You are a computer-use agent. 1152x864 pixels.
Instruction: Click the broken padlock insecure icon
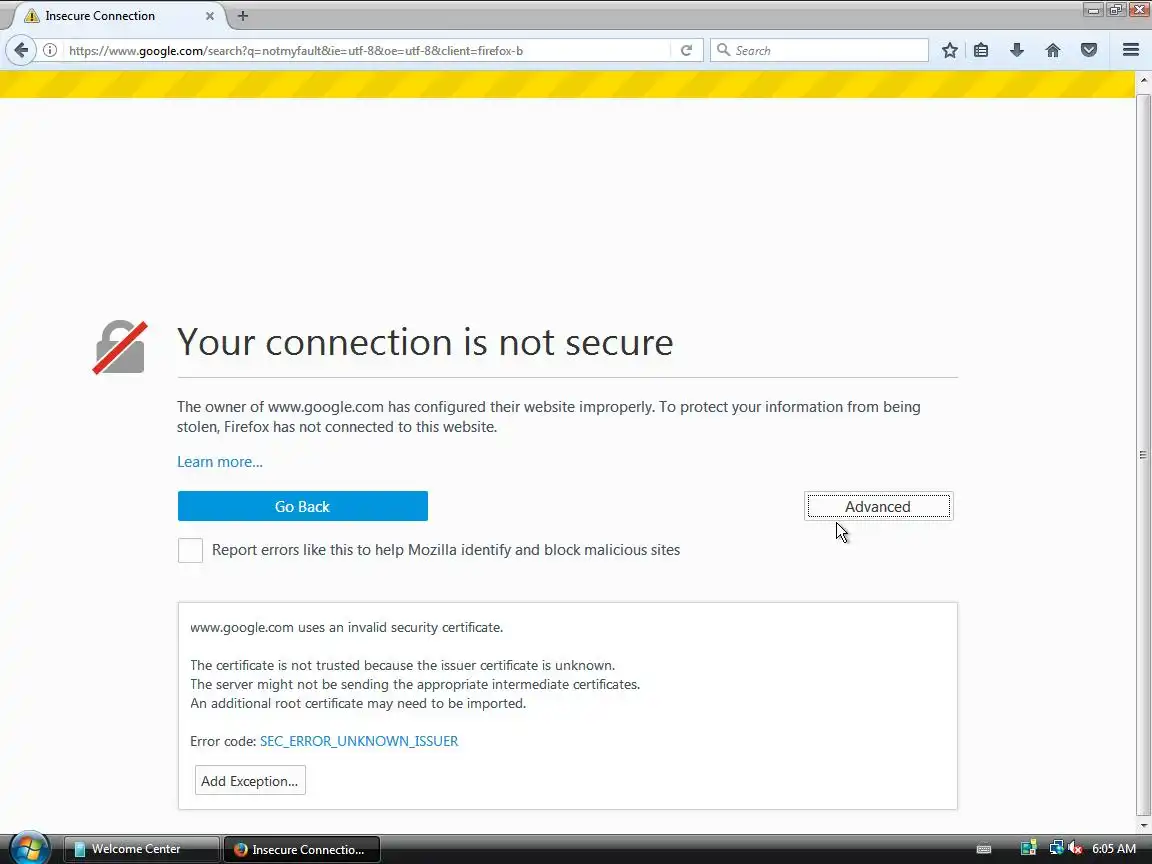[120, 347]
